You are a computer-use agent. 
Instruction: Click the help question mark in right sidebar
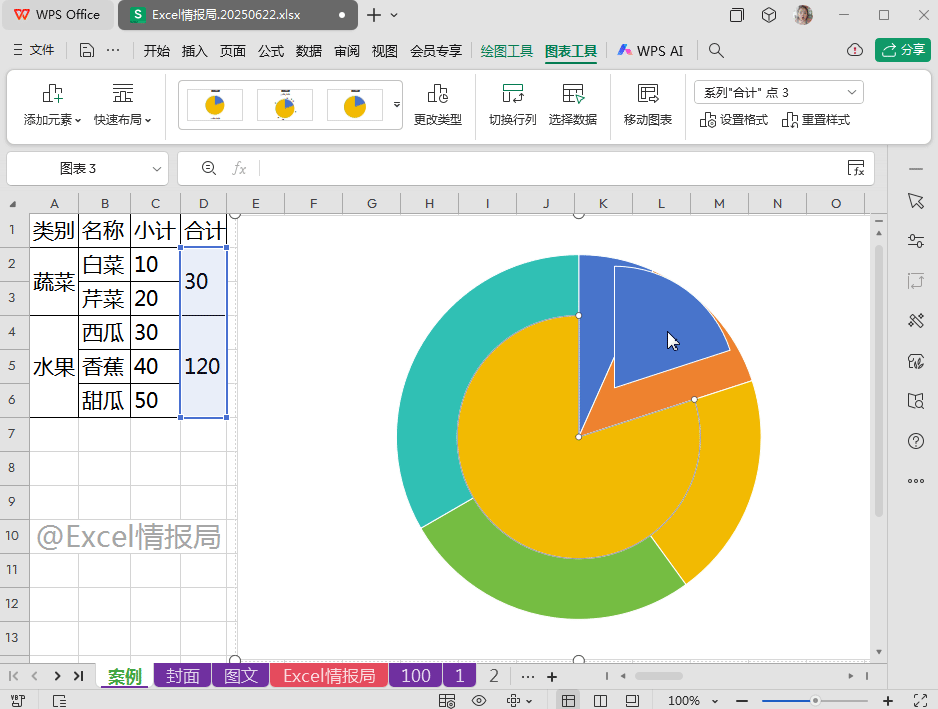click(x=915, y=440)
